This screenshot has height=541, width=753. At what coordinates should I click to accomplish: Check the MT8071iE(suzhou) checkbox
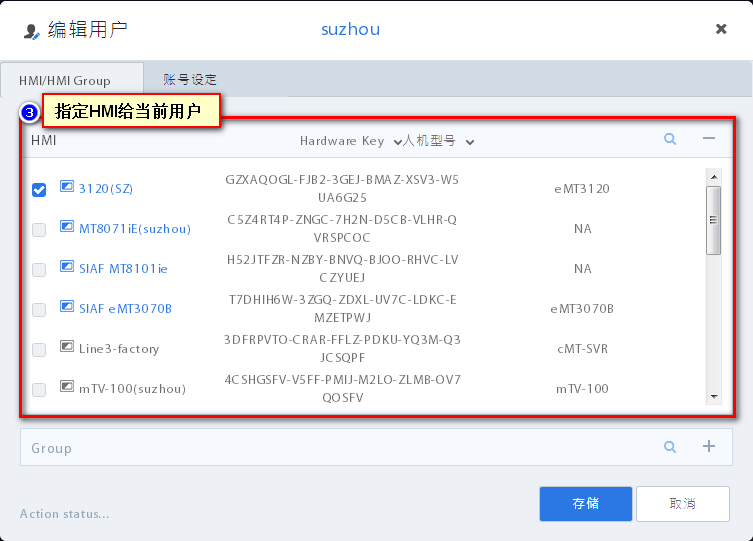[x=39, y=229]
